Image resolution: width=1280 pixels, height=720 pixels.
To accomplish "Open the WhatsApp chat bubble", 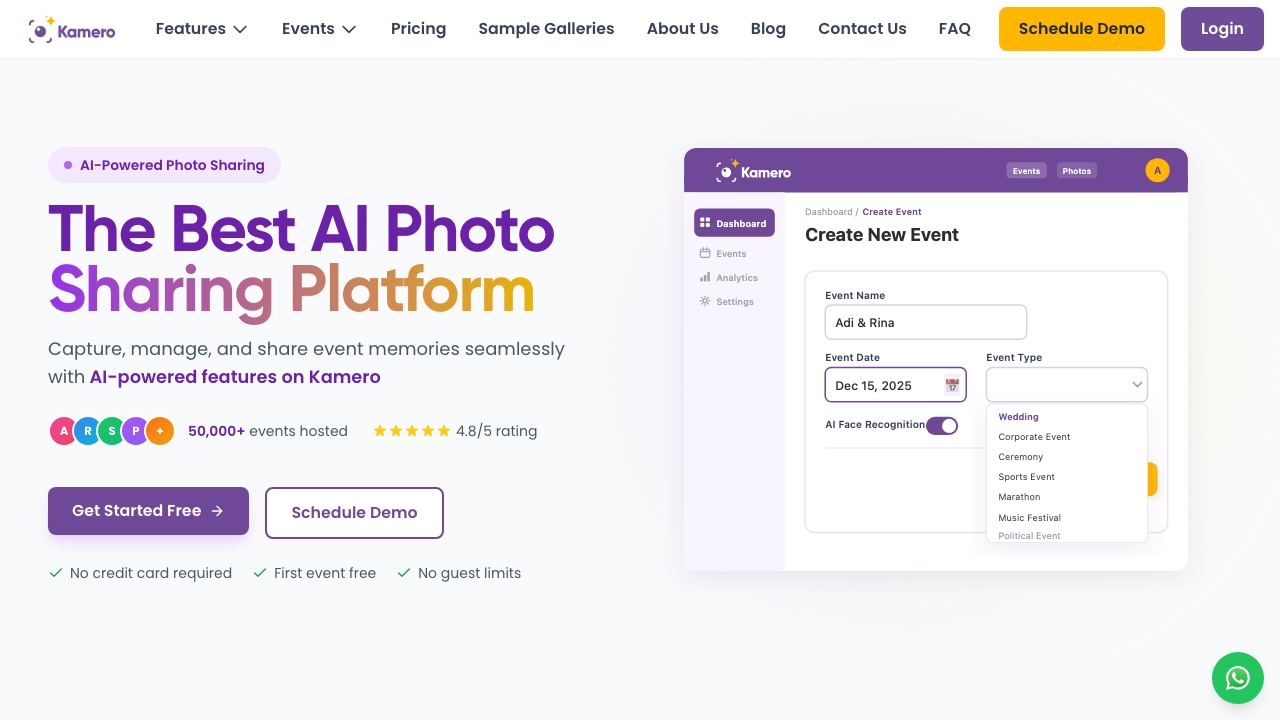I will (x=1238, y=678).
